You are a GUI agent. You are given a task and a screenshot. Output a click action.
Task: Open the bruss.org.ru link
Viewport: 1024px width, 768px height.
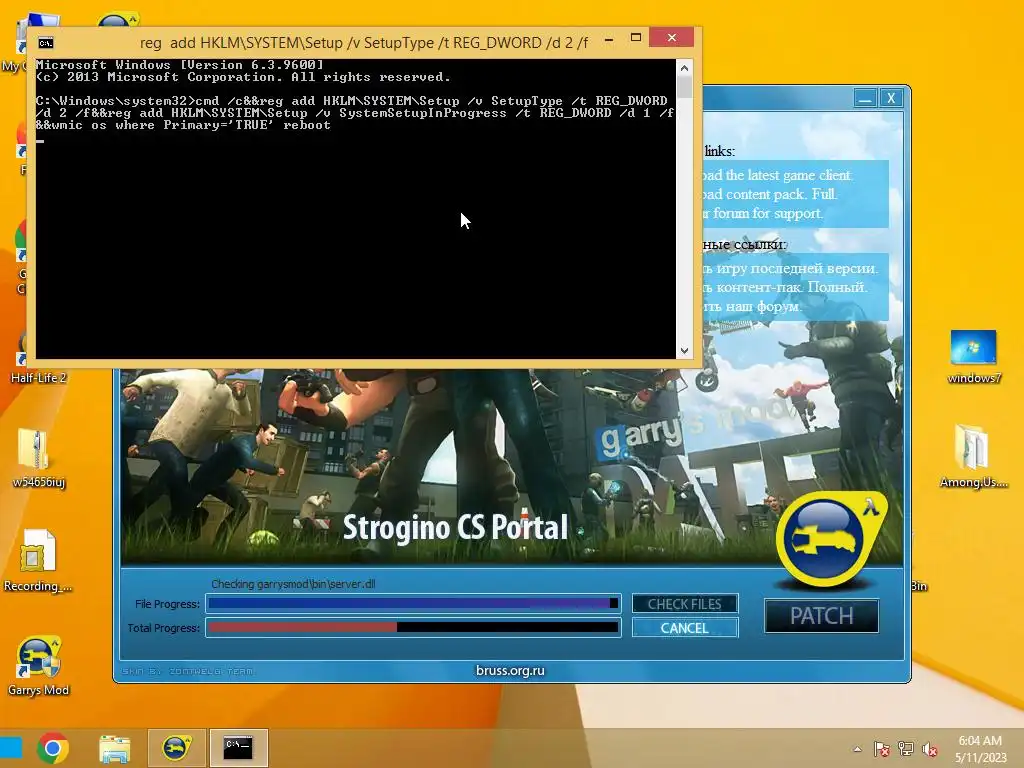click(x=510, y=670)
